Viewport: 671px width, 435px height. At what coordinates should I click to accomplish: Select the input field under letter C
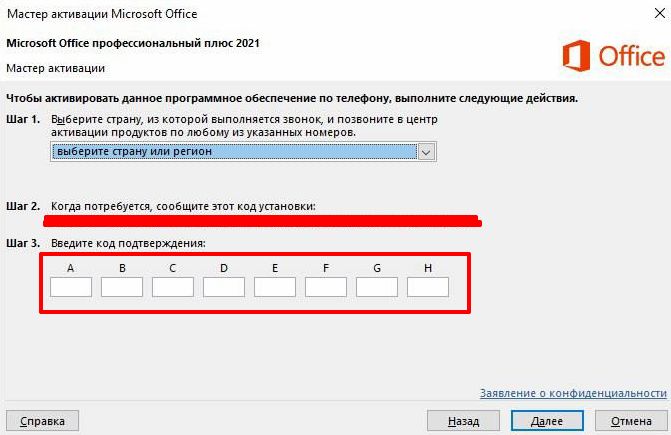click(173, 287)
